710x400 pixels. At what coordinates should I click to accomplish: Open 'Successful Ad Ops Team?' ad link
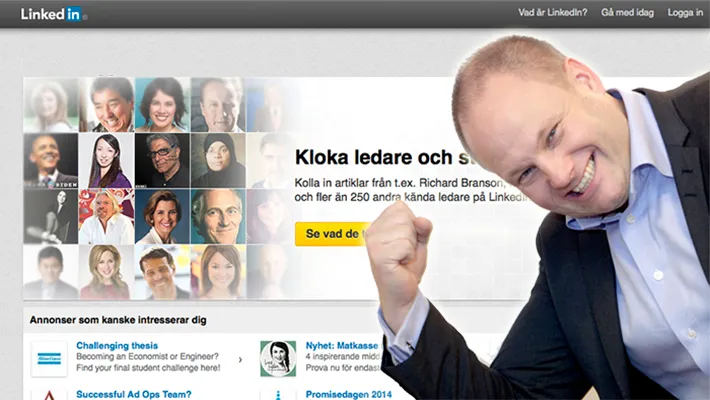click(x=134, y=394)
